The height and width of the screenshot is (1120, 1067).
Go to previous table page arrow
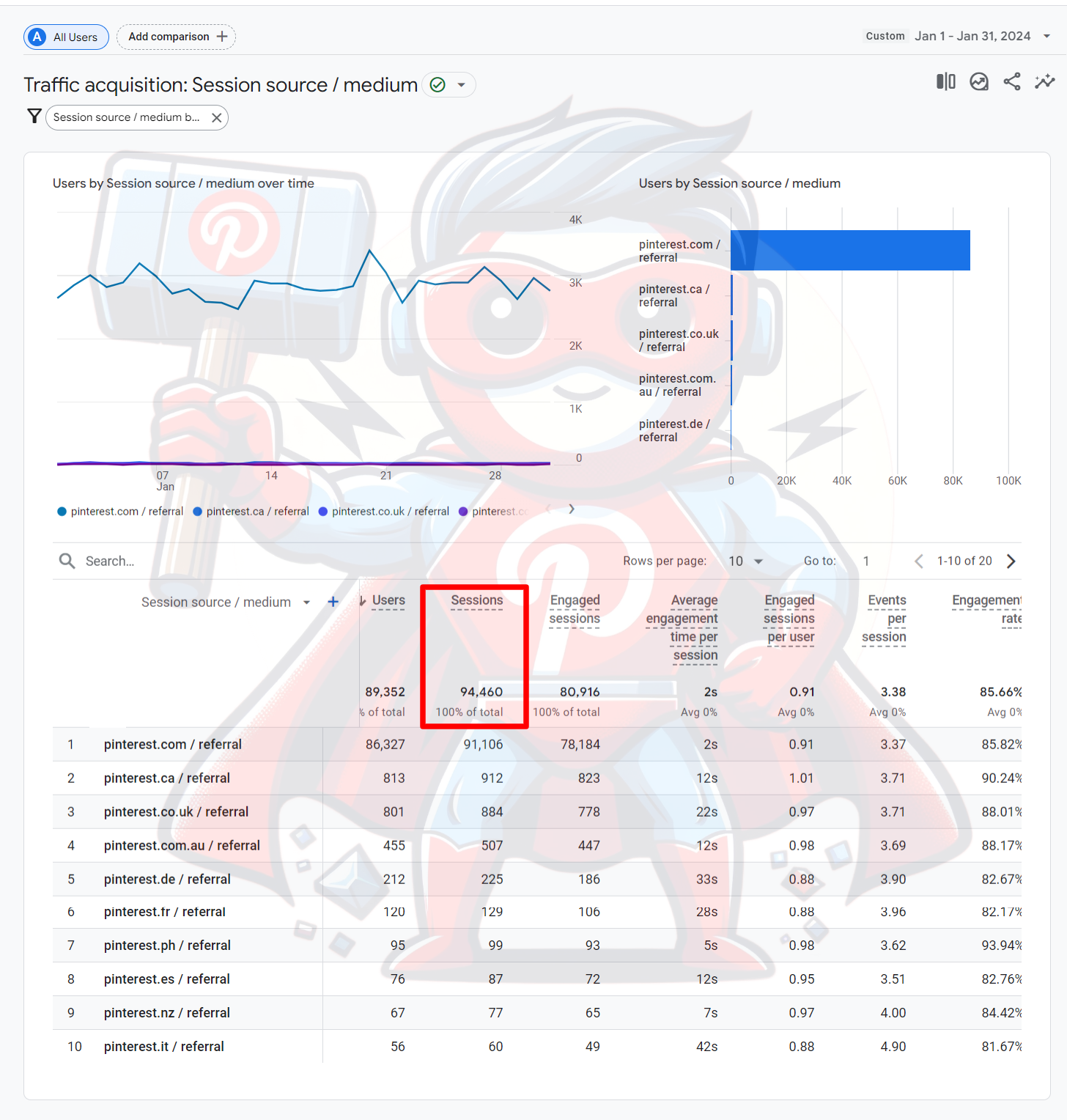919,561
